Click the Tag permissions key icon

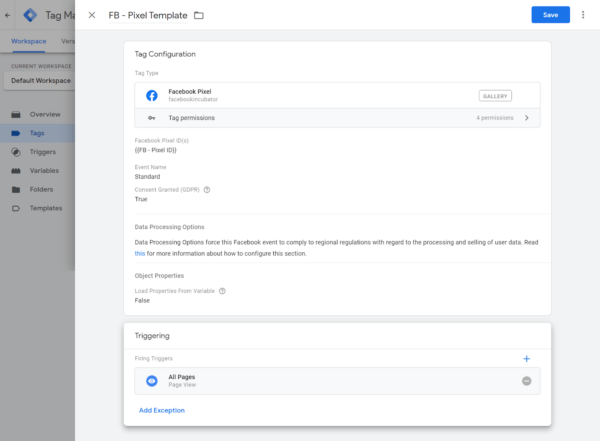click(x=152, y=118)
